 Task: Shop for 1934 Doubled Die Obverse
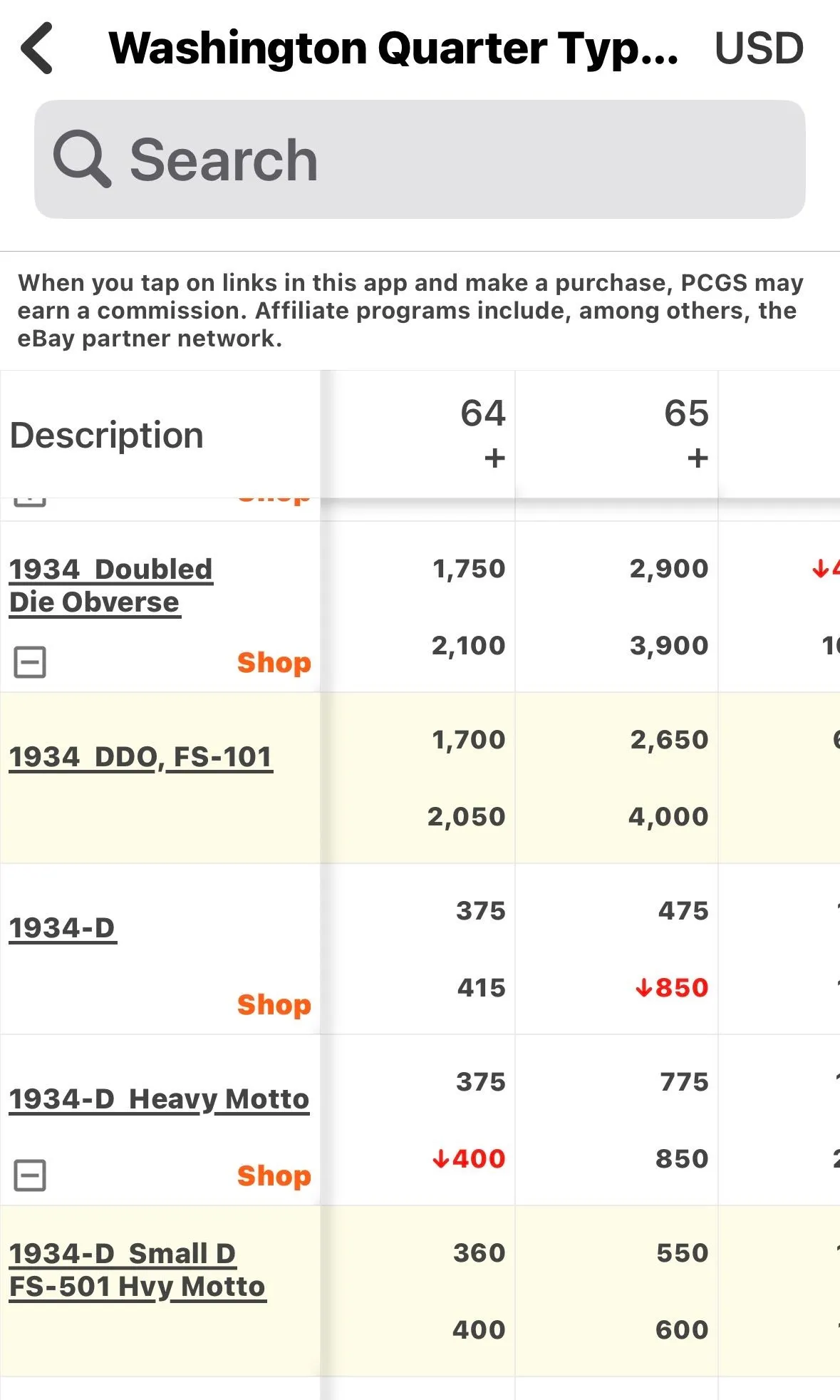pyautogui.click(x=274, y=662)
